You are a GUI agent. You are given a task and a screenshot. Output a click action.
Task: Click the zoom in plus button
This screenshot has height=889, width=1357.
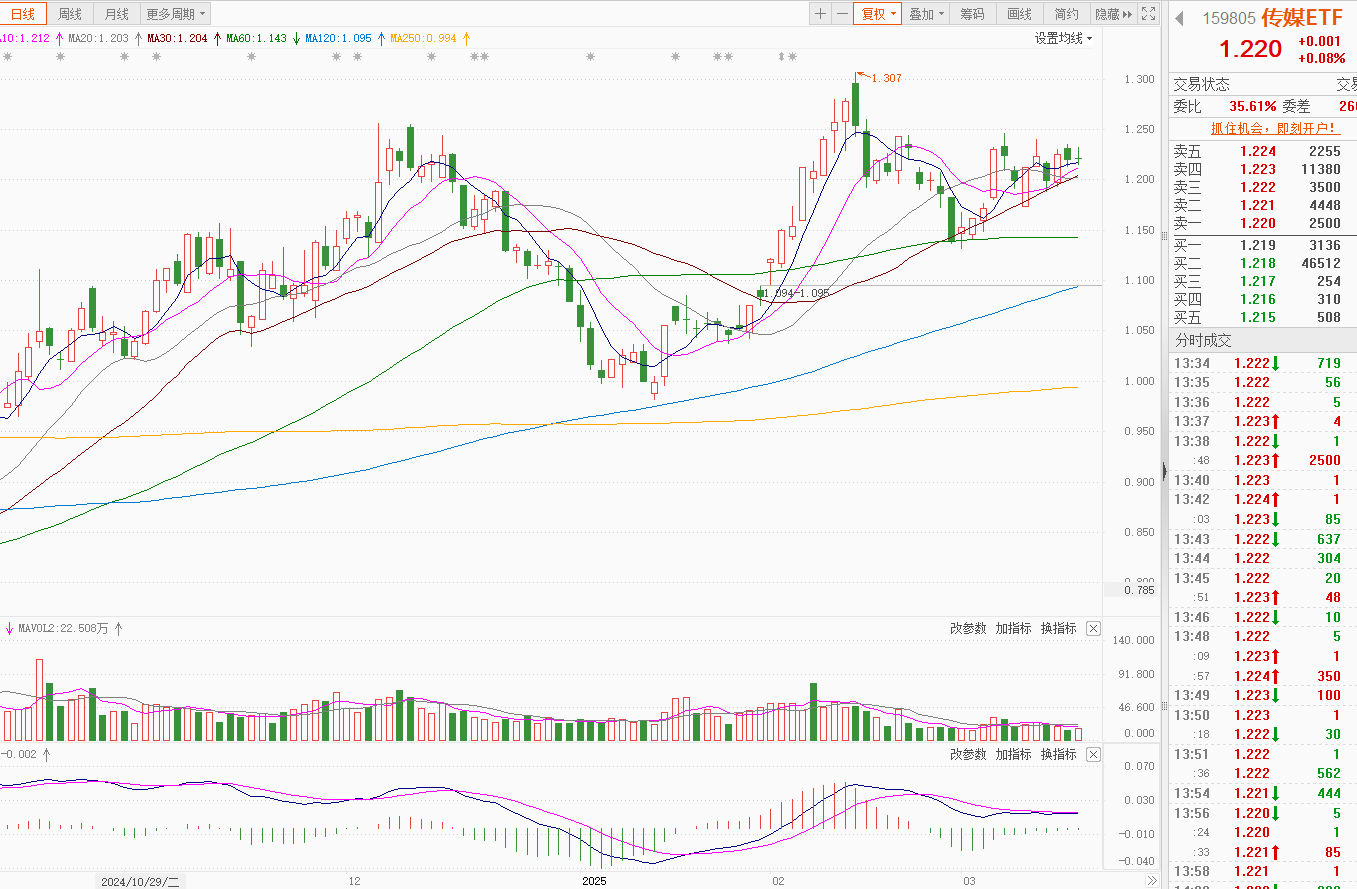820,14
